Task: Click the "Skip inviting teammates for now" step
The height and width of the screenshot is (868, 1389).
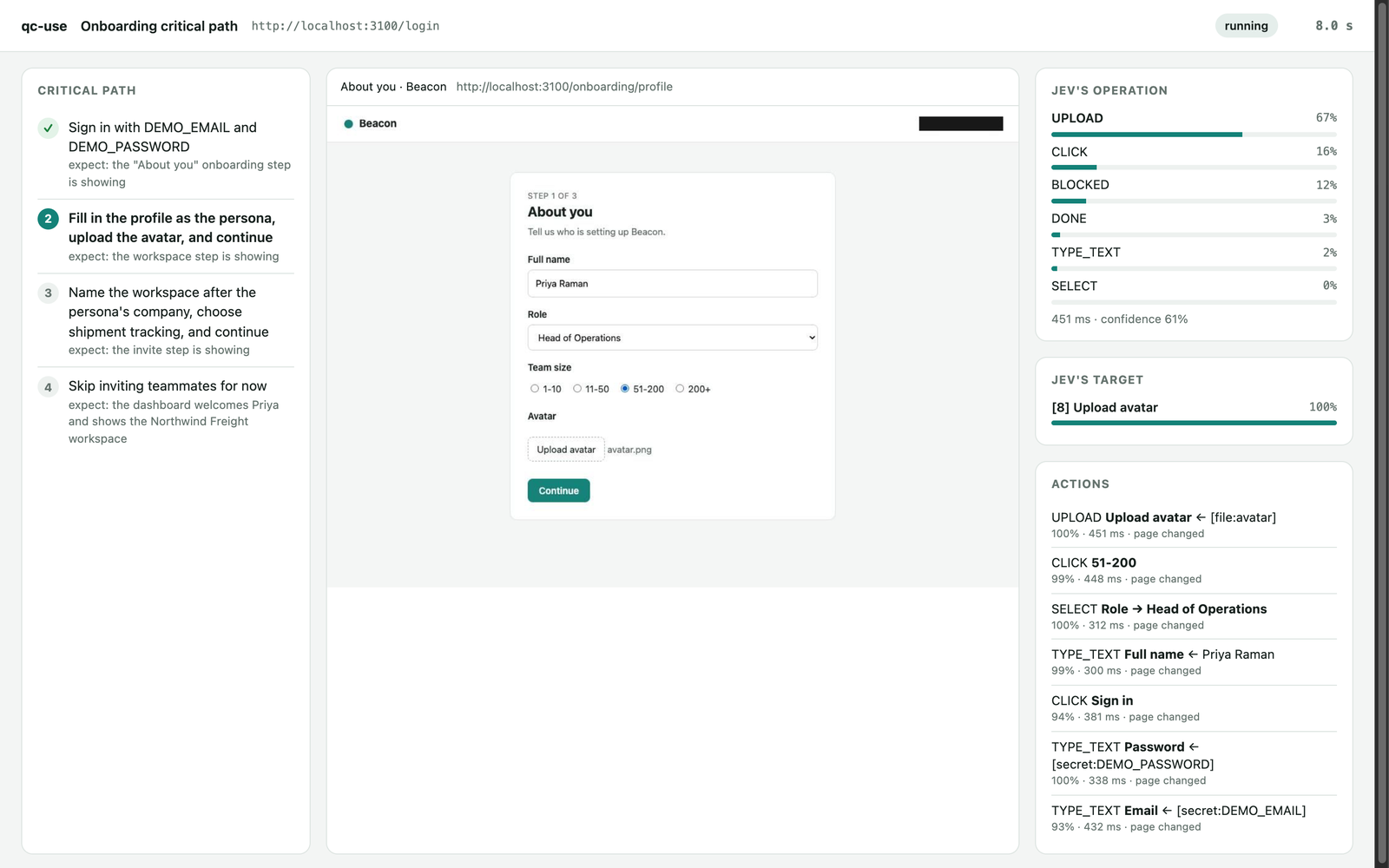Action: tap(168, 386)
